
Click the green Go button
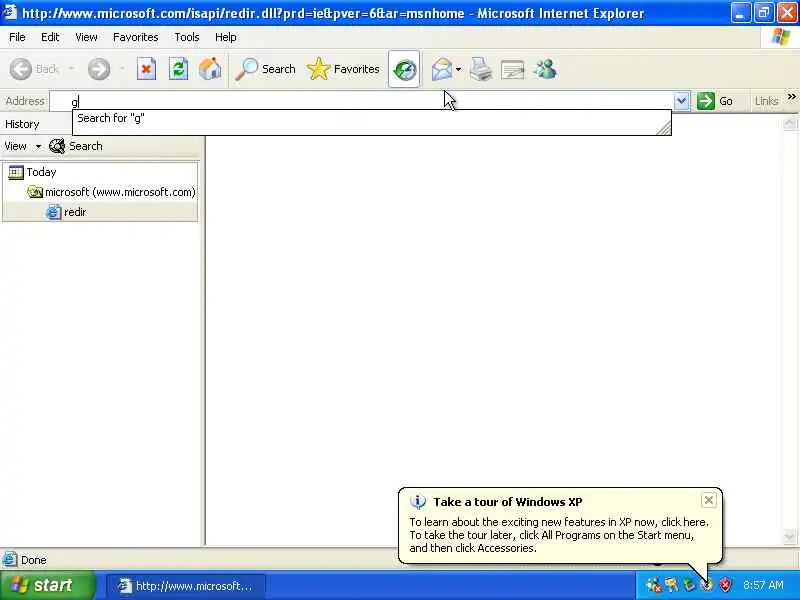[x=715, y=101]
